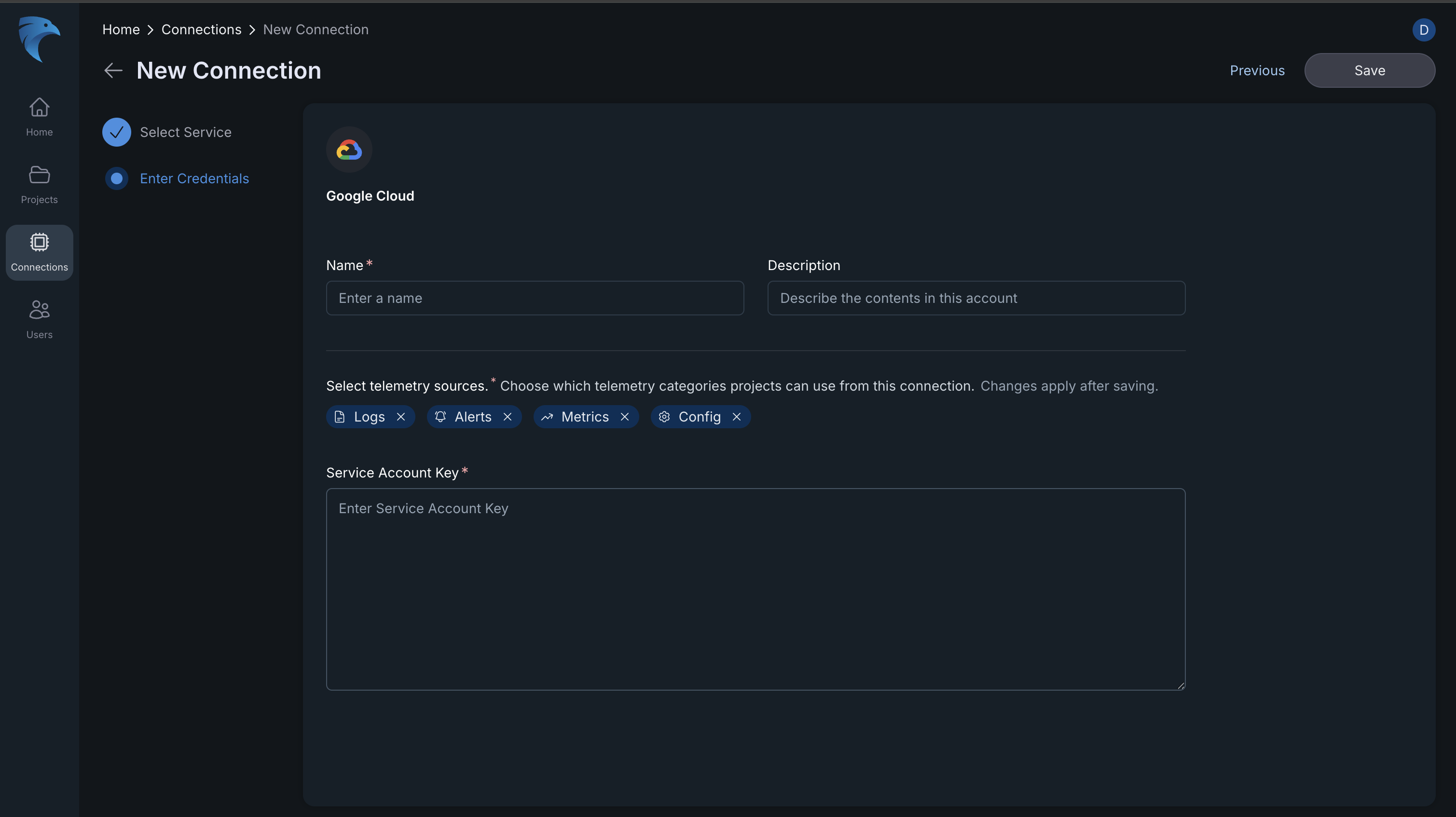Click the Previous button

tap(1257, 70)
